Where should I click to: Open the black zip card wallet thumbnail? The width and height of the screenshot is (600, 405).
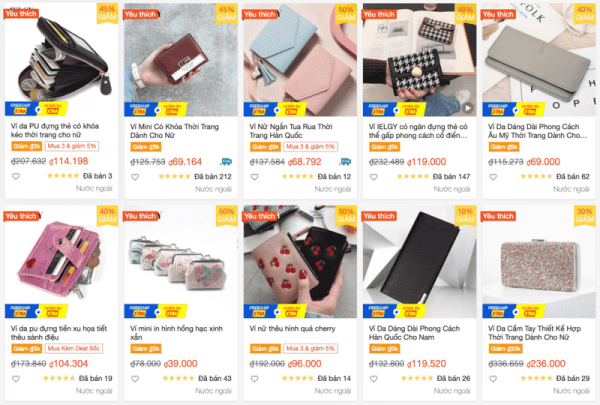(x=61, y=60)
